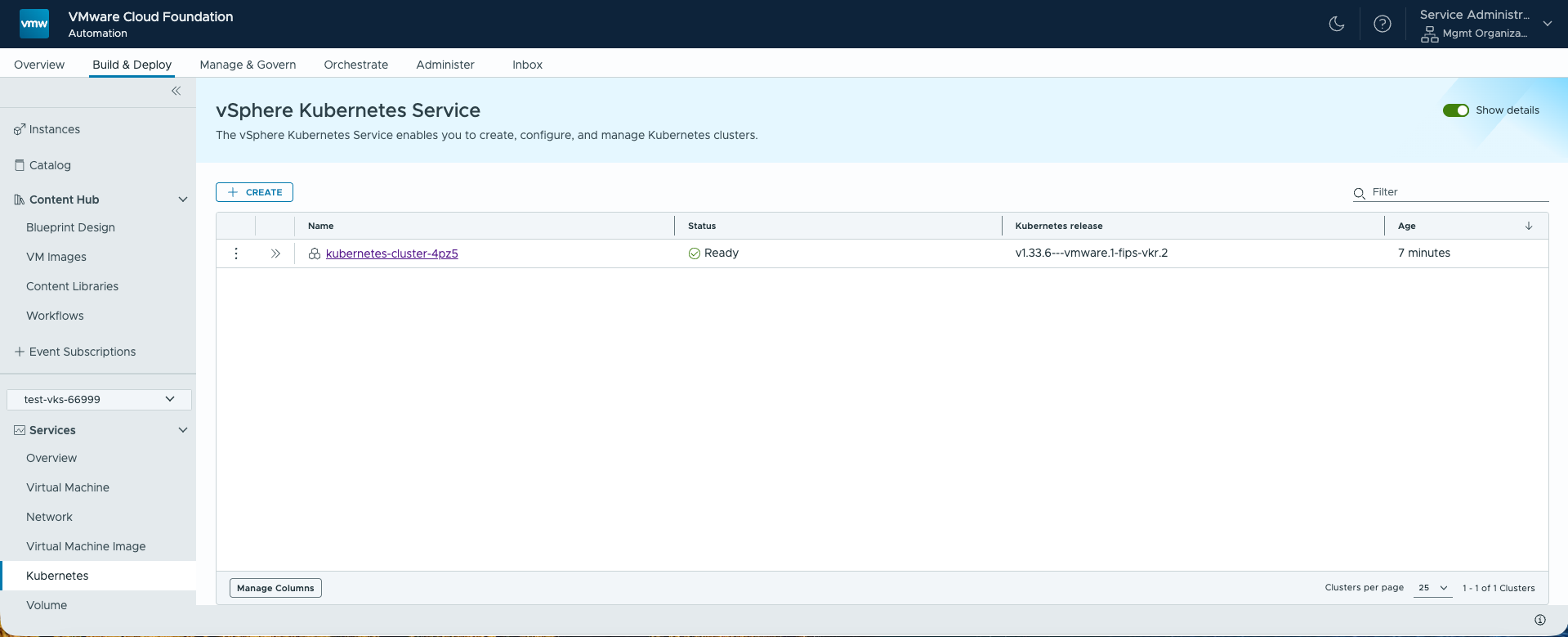Open the kubernetes-cluster-4pz5 link
This screenshot has height=637, width=1568.
pos(391,253)
